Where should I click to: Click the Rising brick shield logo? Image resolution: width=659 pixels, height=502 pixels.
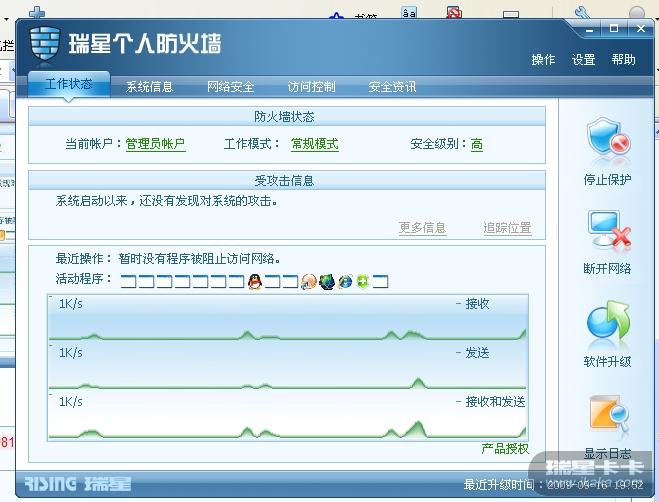point(45,44)
